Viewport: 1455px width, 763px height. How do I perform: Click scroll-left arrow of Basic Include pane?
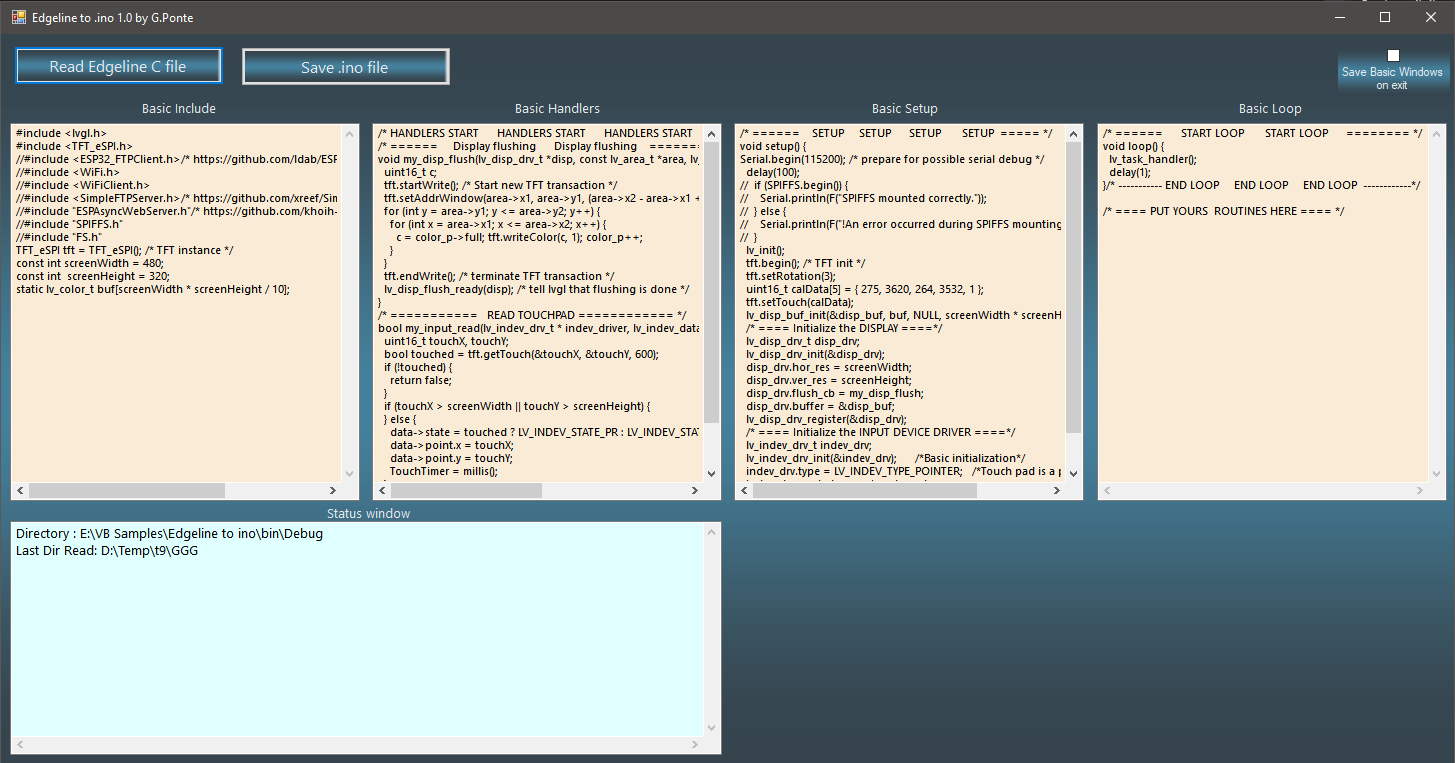tap(19, 491)
